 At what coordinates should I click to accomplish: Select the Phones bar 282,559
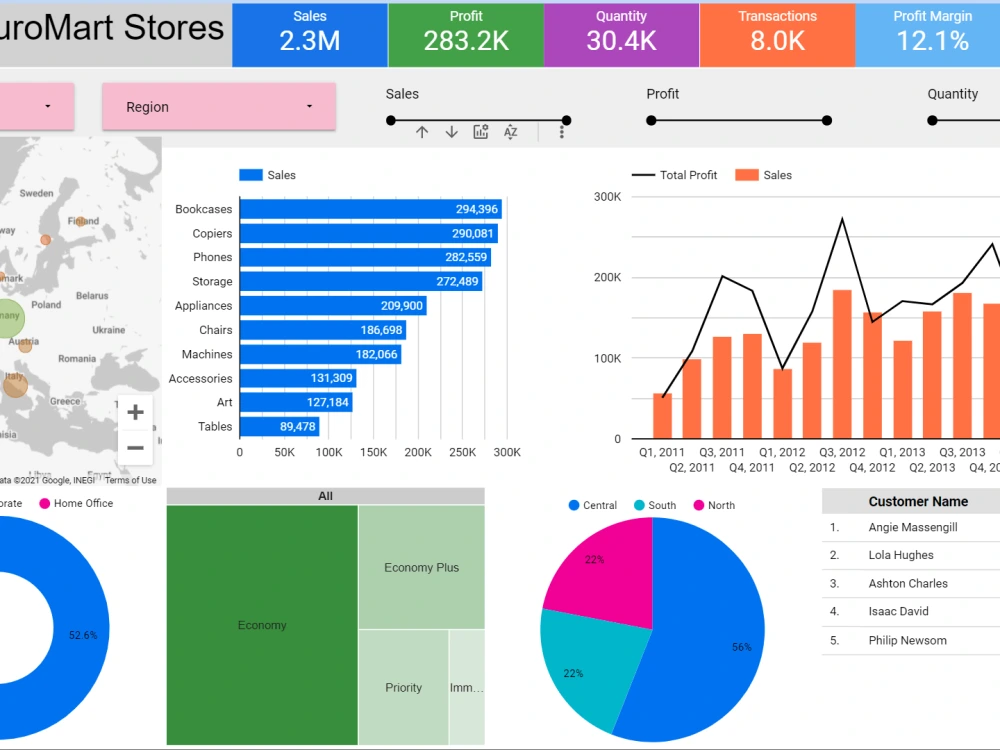click(365, 257)
